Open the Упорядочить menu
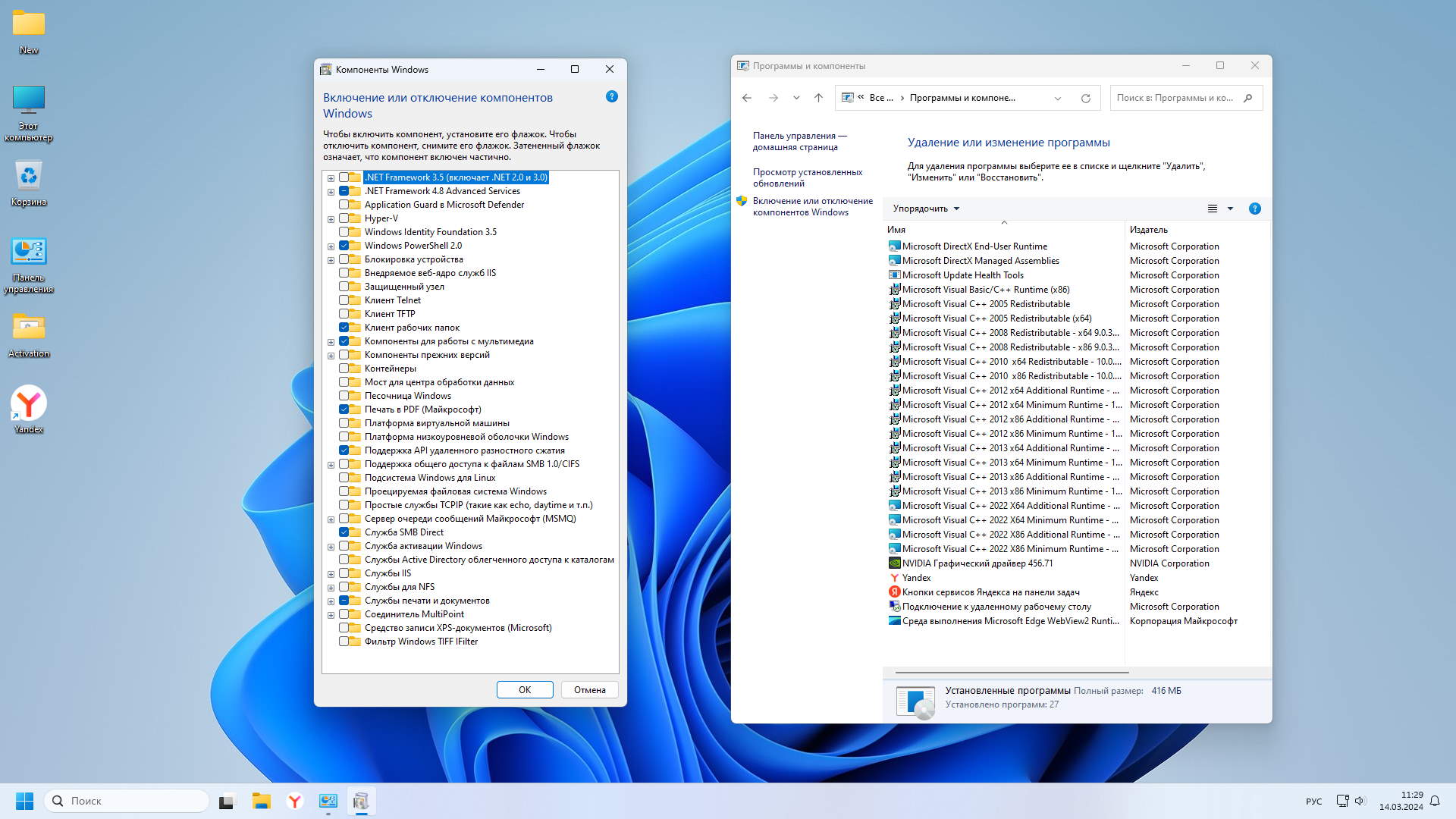1456x819 pixels. tap(925, 209)
